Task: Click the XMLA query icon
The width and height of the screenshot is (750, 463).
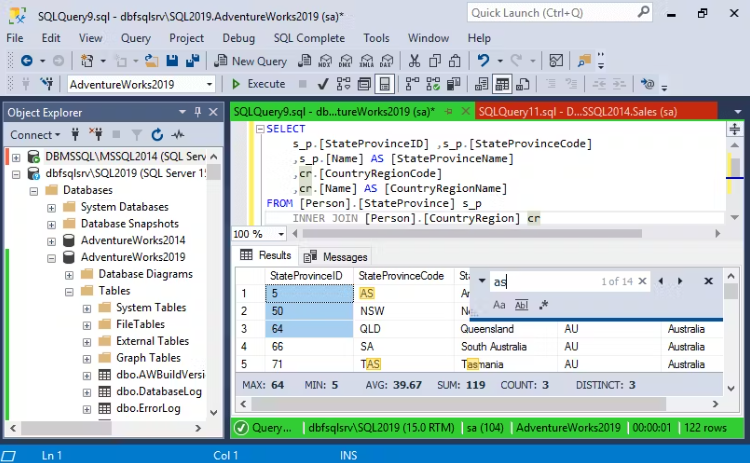Action: coord(366,61)
